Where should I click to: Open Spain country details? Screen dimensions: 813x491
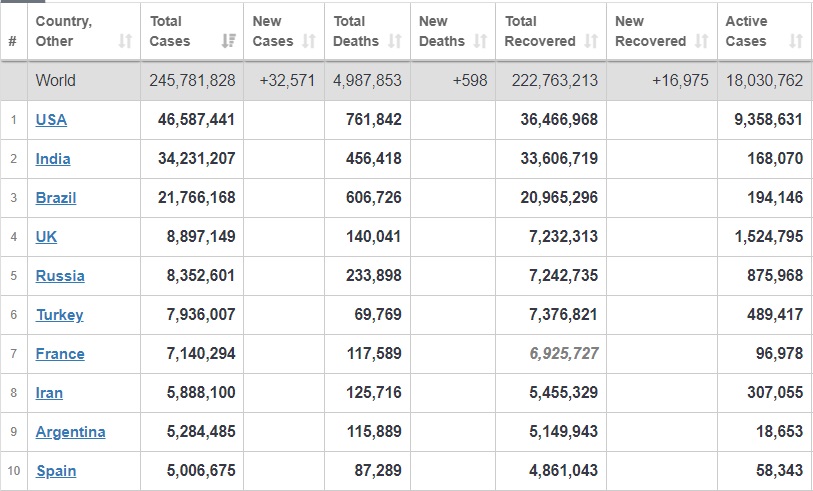click(56, 471)
